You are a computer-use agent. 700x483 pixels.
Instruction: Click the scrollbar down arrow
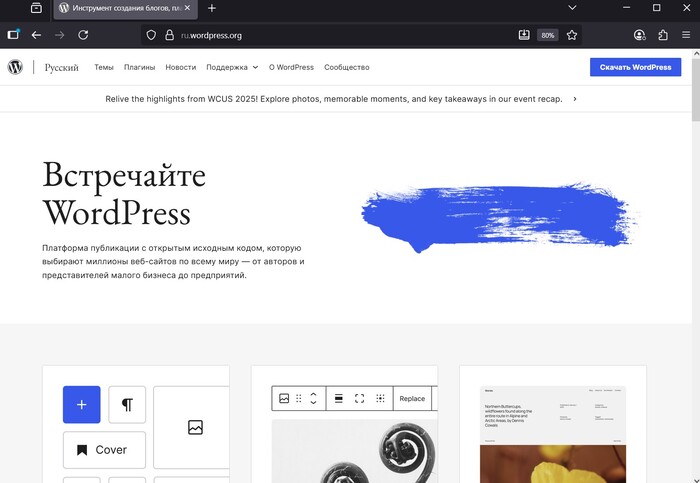[696, 479]
